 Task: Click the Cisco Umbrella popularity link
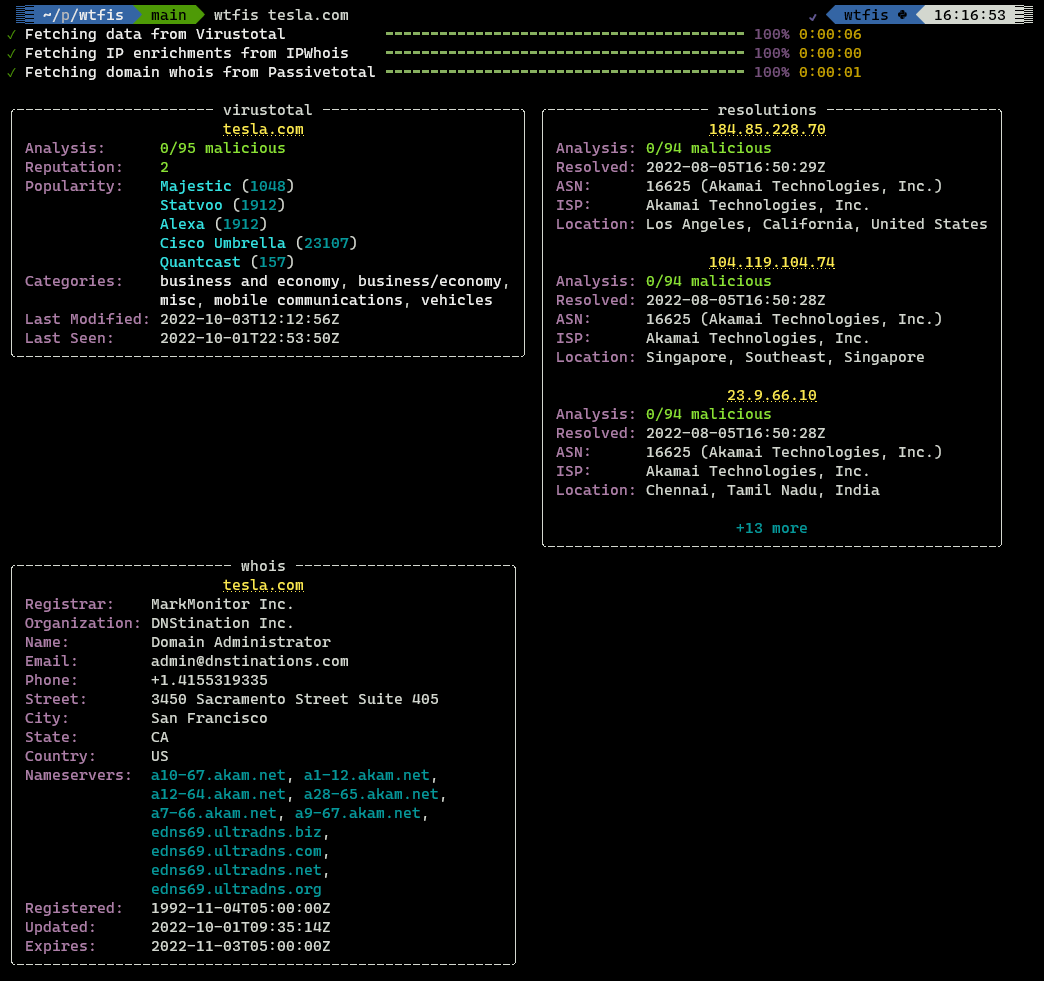(x=222, y=243)
